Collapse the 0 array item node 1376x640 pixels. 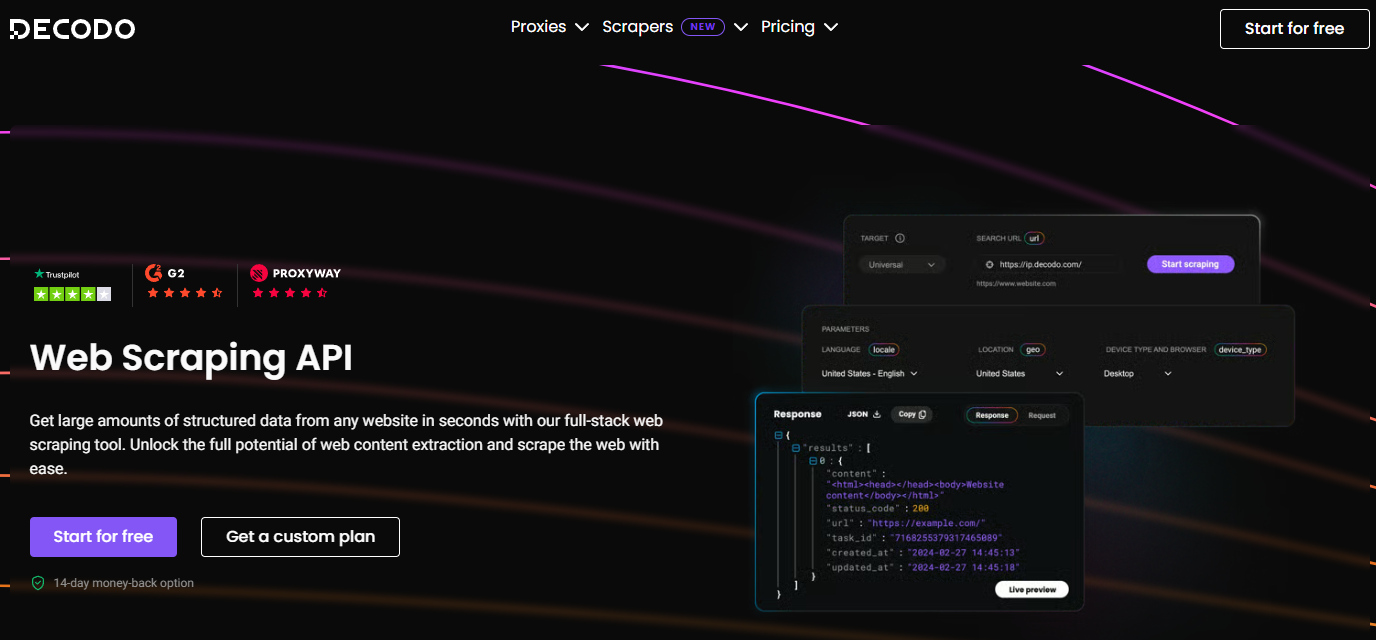click(813, 461)
